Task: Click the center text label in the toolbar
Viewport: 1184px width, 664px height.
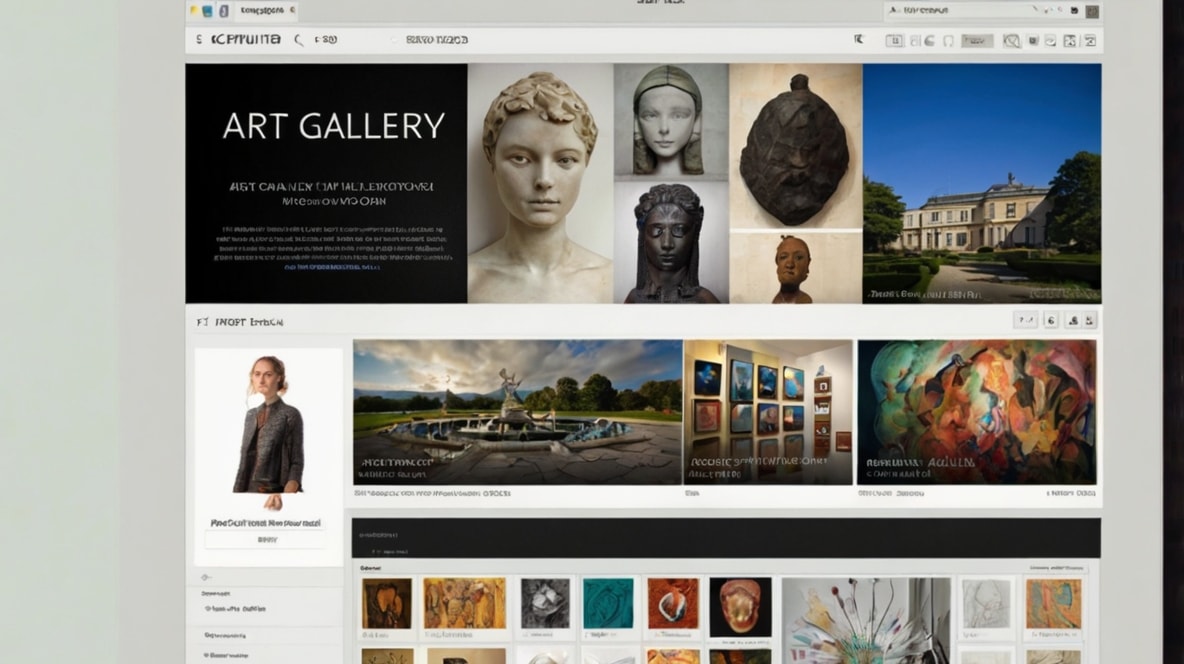Action: (437, 39)
